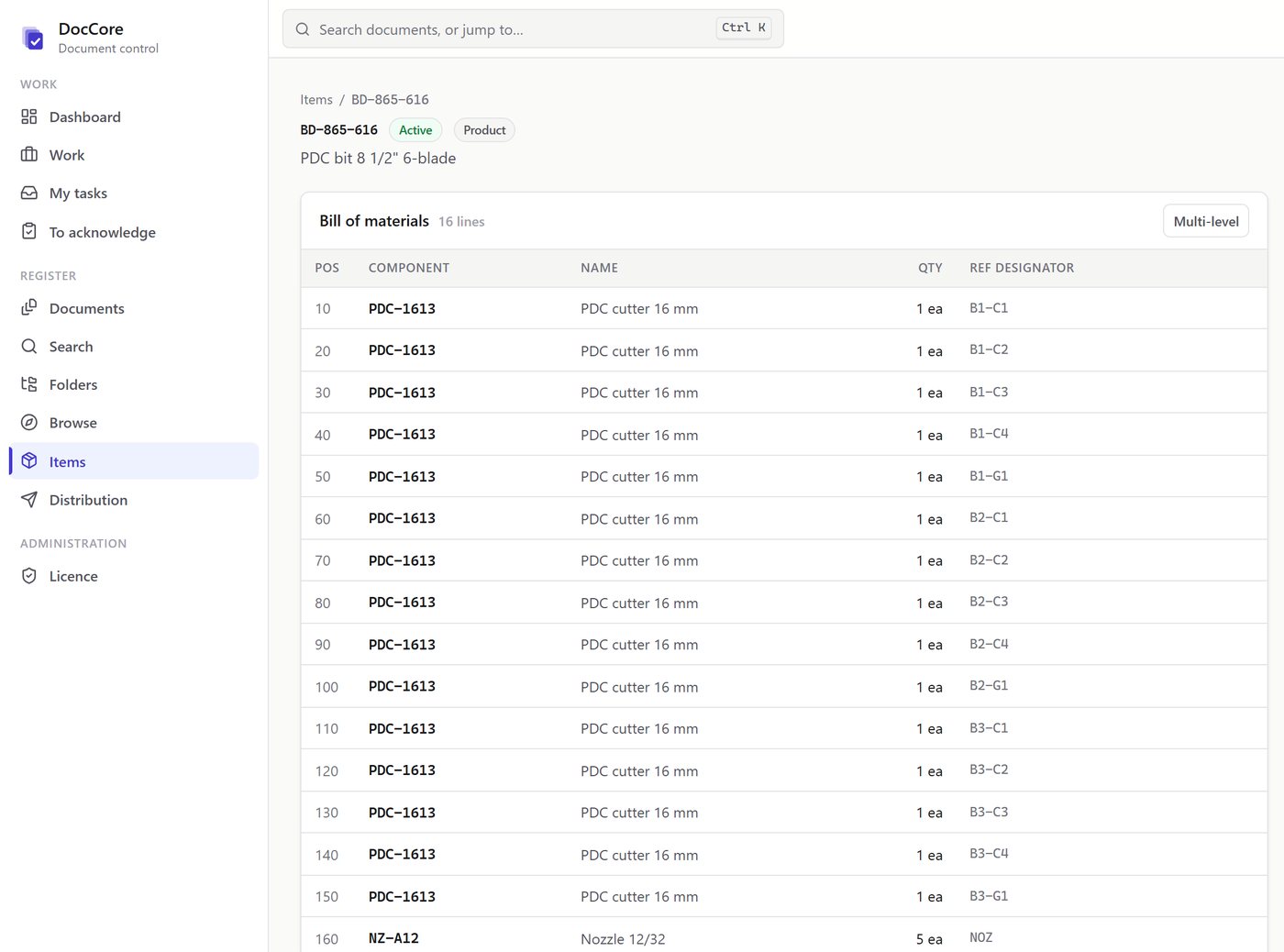Open the Browse page

click(134, 423)
